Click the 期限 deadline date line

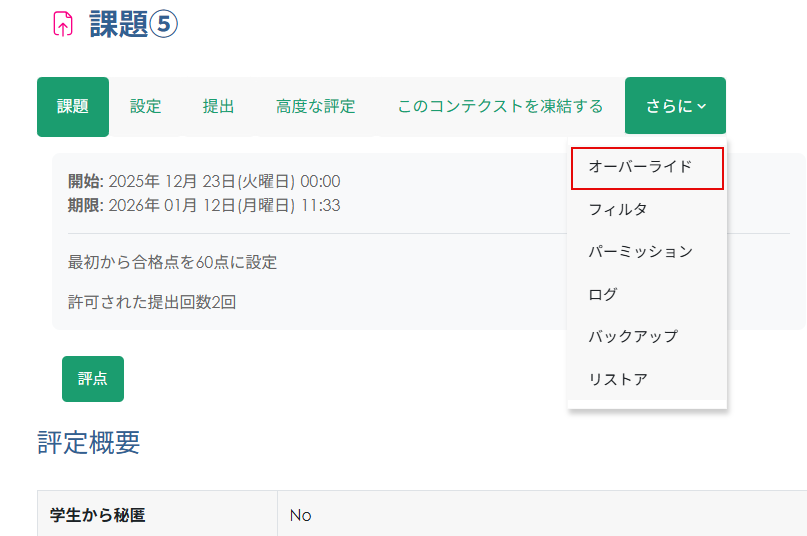204,205
